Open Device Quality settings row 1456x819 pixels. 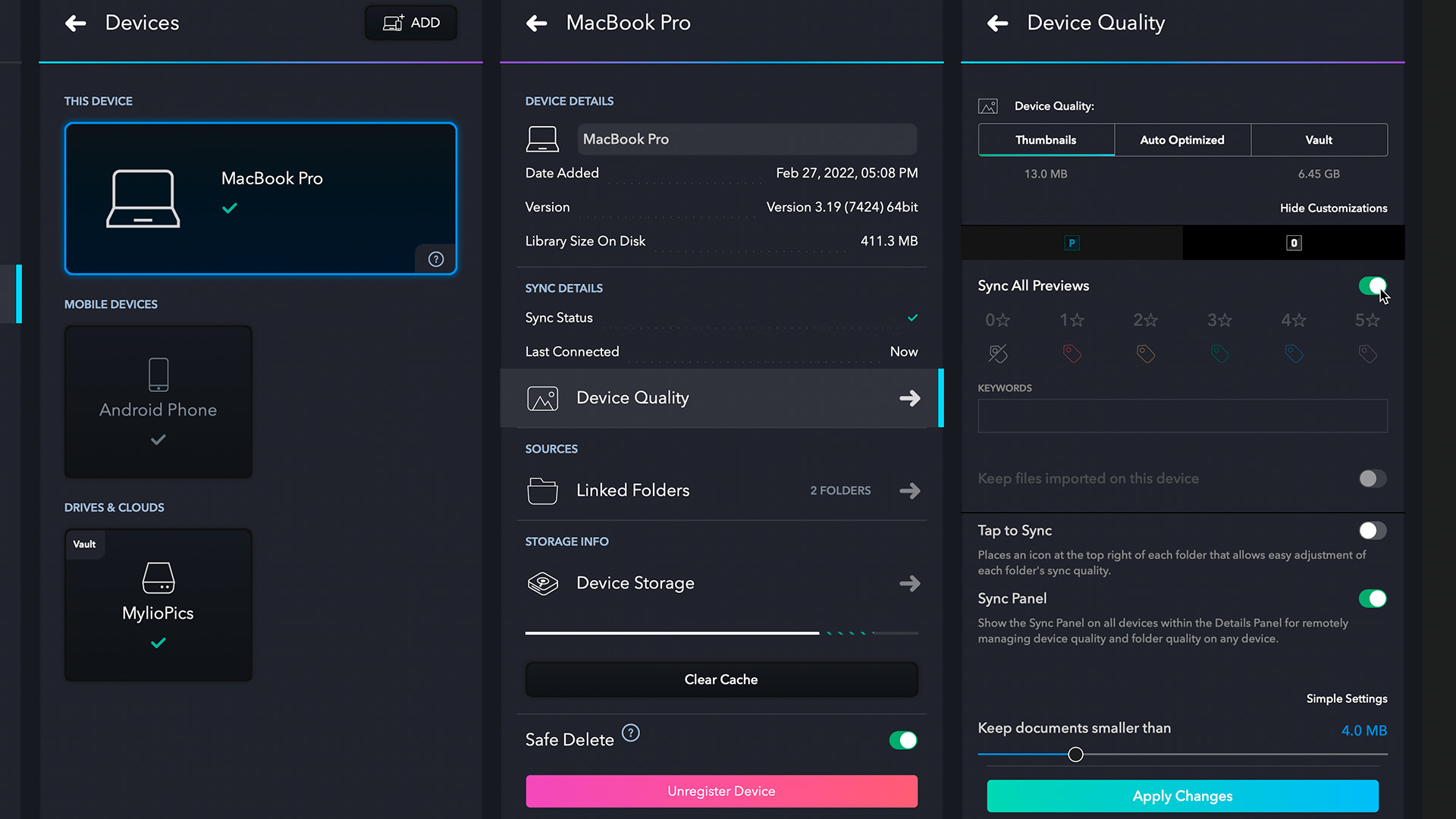click(721, 398)
